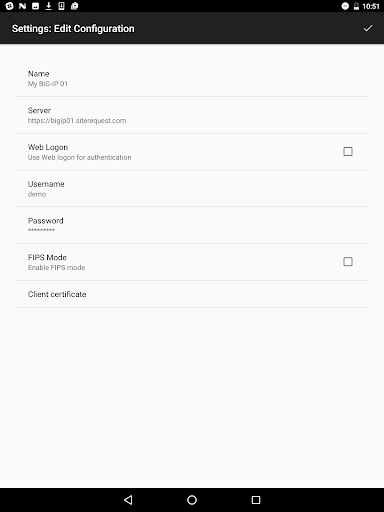Tap the Settings: Edit Configuration title

coord(73,29)
